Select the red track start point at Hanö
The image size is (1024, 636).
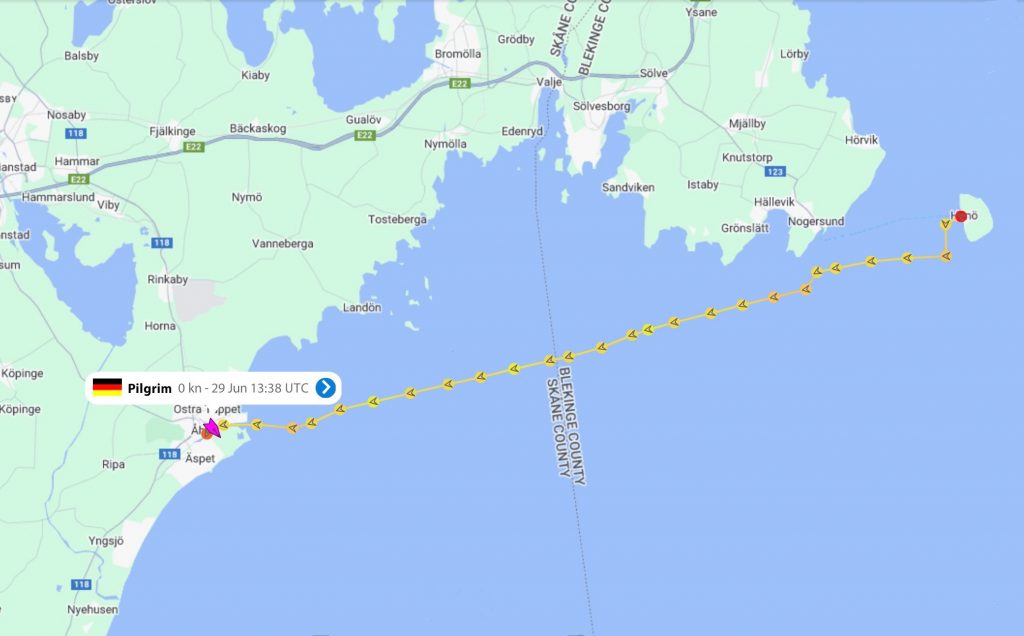[x=961, y=216]
